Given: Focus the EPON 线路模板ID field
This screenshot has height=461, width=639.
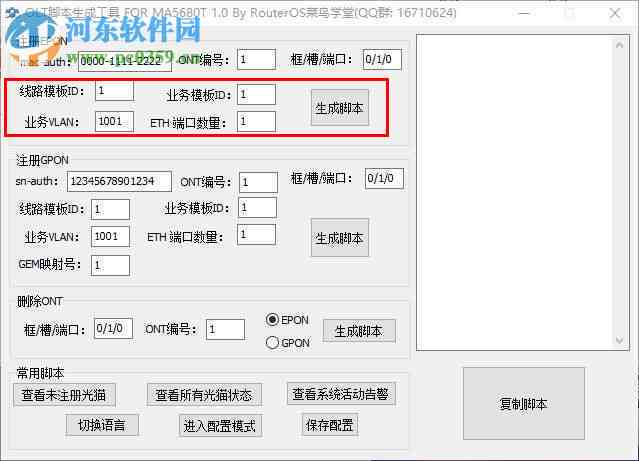Looking at the screenshot, I should pos(115,90).
